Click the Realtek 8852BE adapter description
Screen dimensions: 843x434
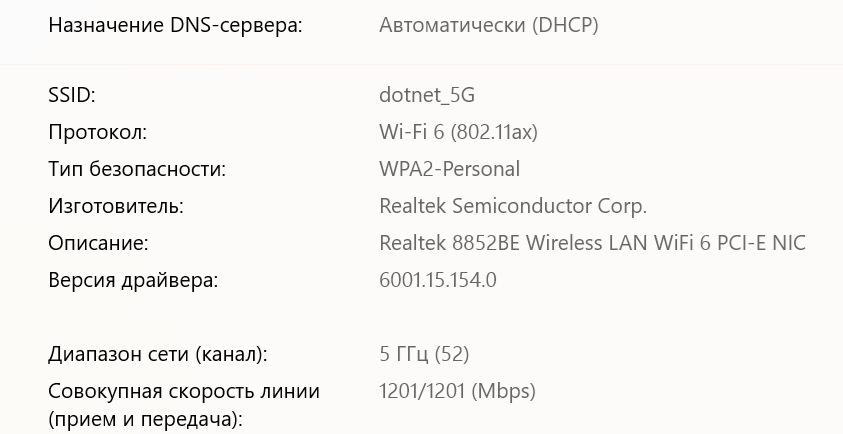(592, 243)
